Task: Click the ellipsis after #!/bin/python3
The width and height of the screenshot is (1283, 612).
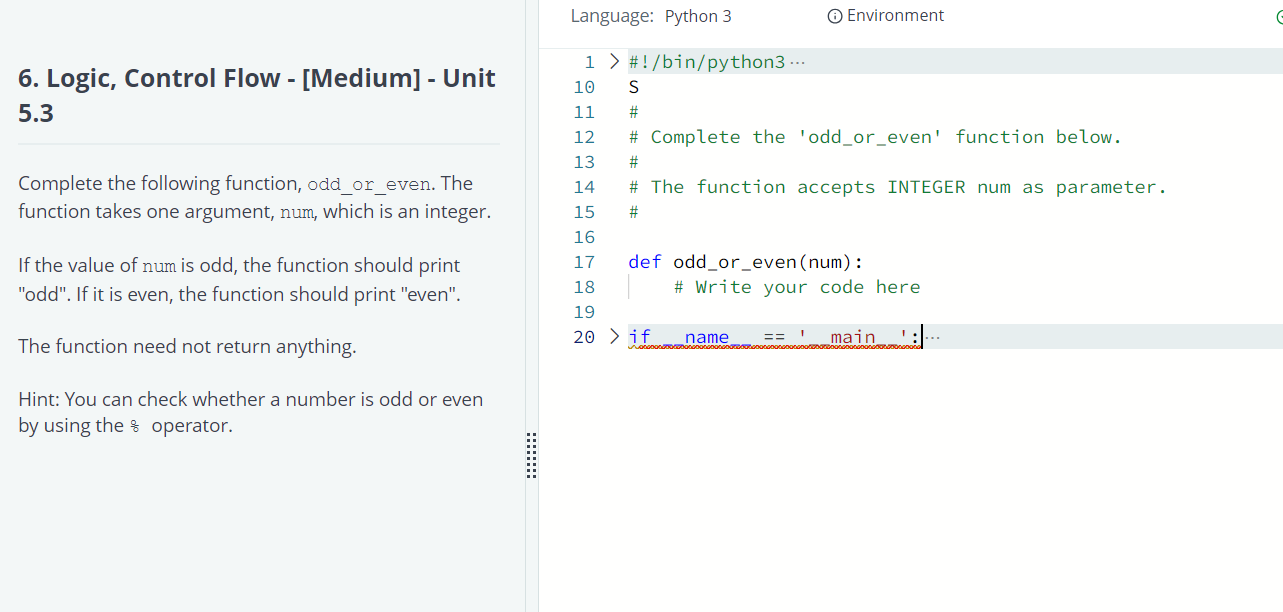Action: click(x=796, y=63)
